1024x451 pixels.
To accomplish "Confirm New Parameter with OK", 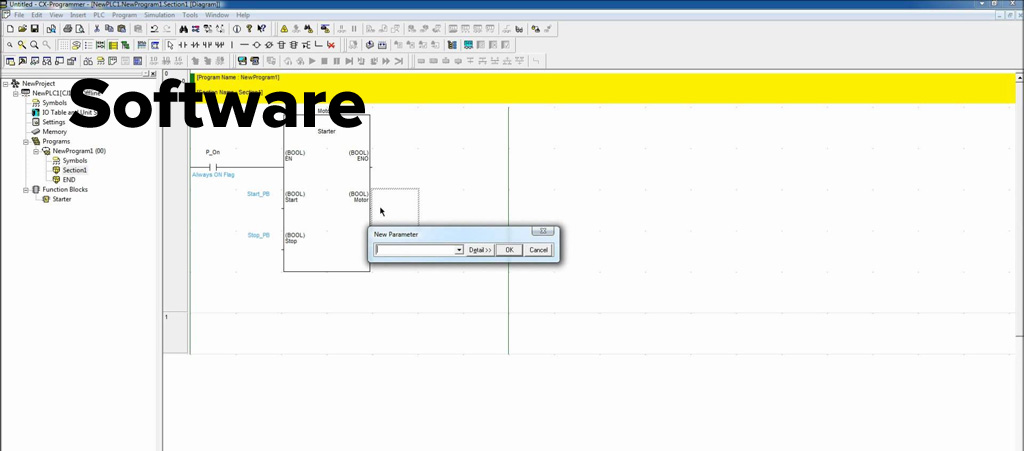I will point(509,250).
